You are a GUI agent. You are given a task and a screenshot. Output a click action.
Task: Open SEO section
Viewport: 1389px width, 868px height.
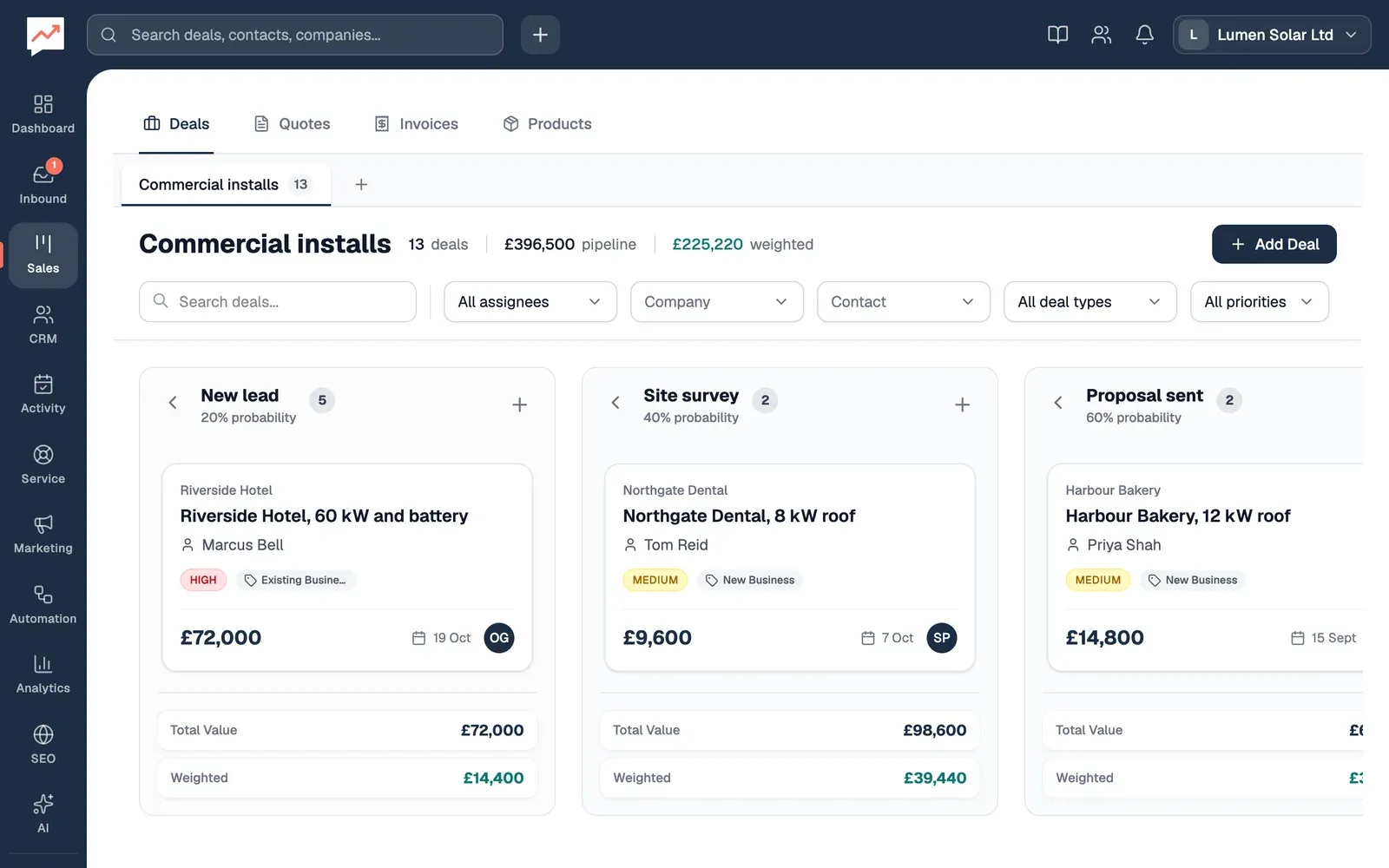tap(43, 745)
